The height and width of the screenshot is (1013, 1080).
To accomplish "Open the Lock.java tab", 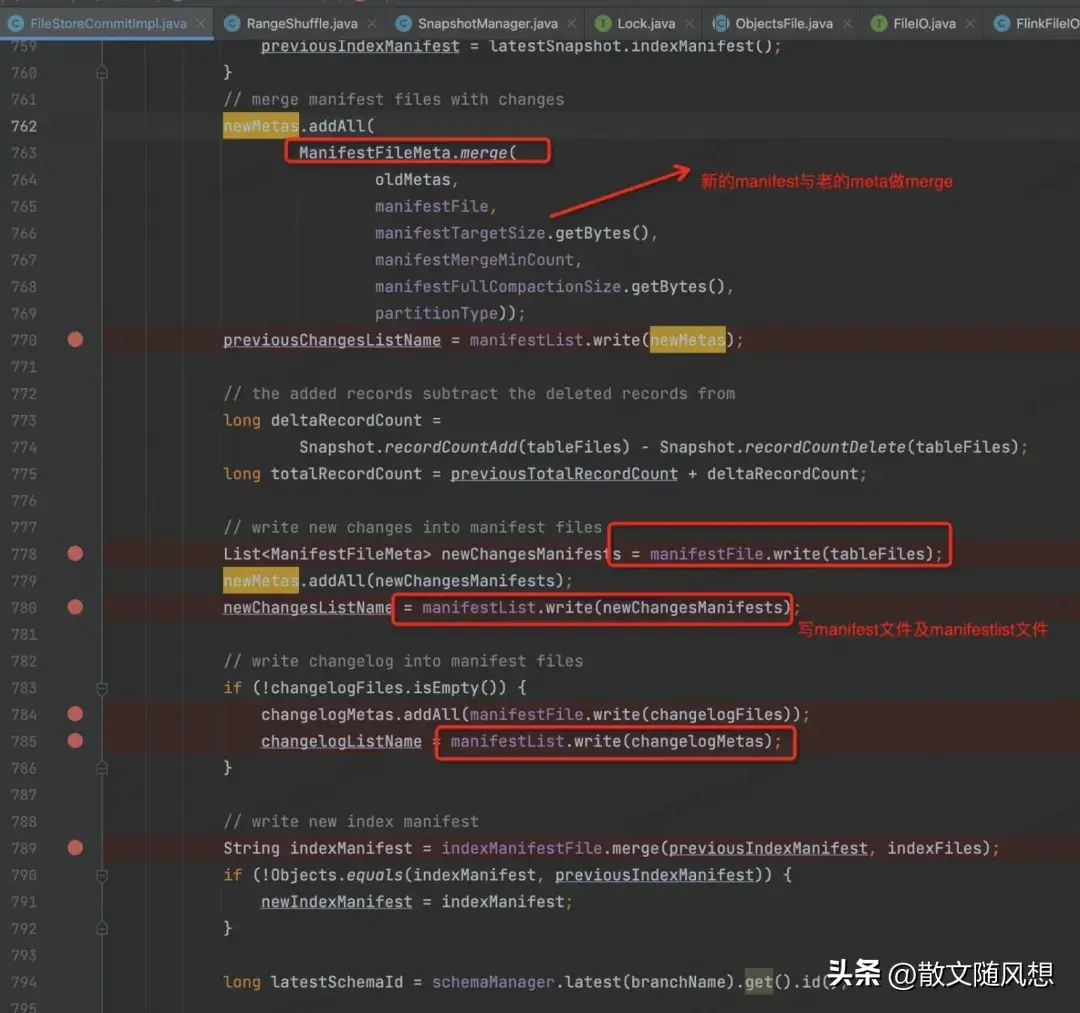I will (x=646, y=23).
